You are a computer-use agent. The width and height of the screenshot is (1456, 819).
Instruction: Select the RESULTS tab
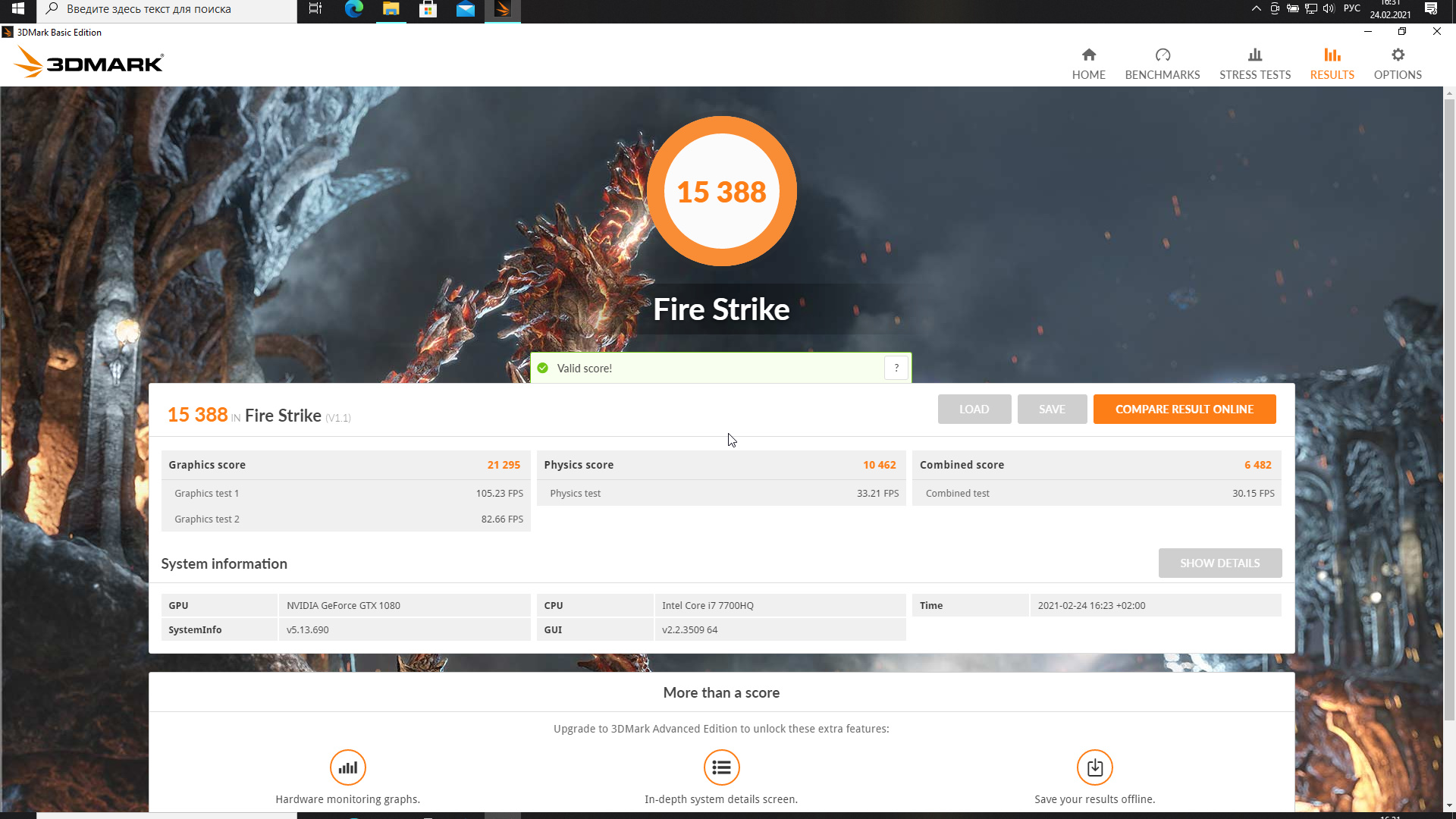click(1332, 64)
